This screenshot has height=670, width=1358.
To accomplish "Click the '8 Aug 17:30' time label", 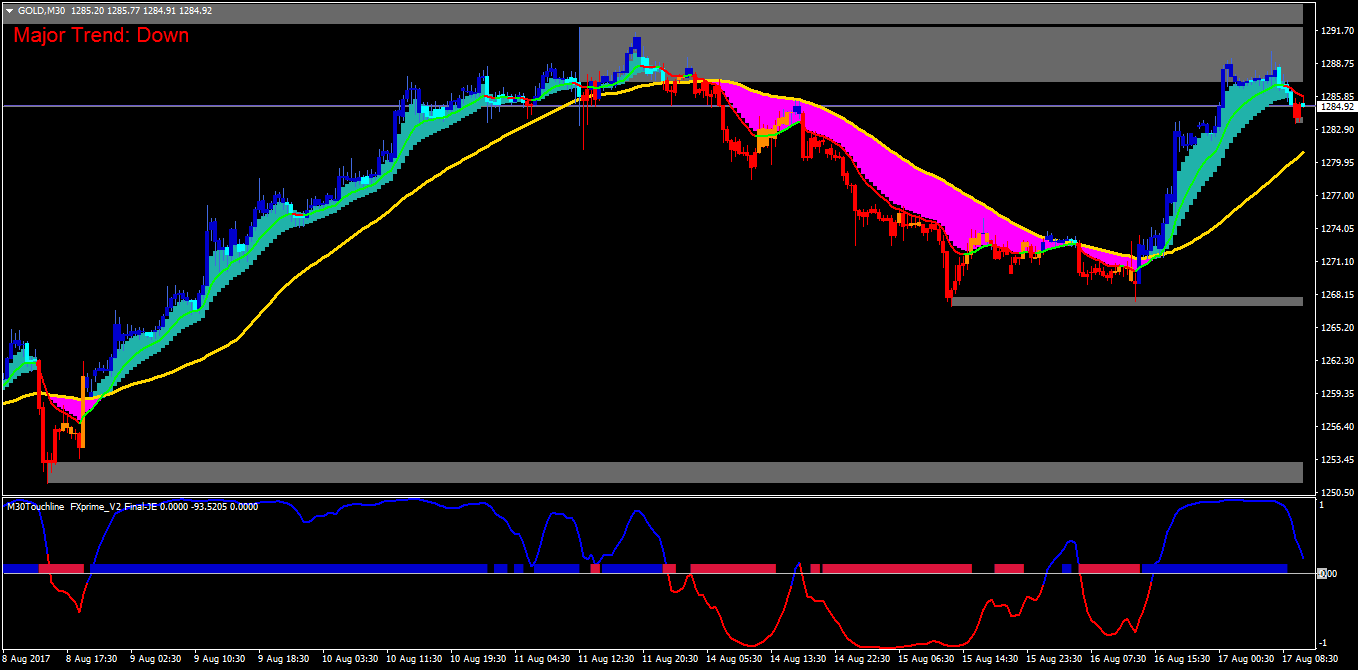I will click(x=92, y=660).
